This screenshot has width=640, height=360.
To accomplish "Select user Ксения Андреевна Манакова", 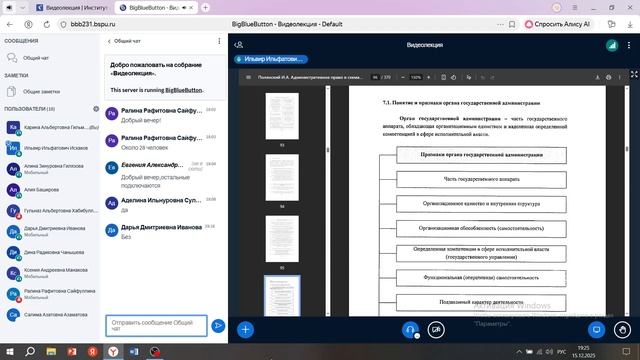I will [52, 273].
